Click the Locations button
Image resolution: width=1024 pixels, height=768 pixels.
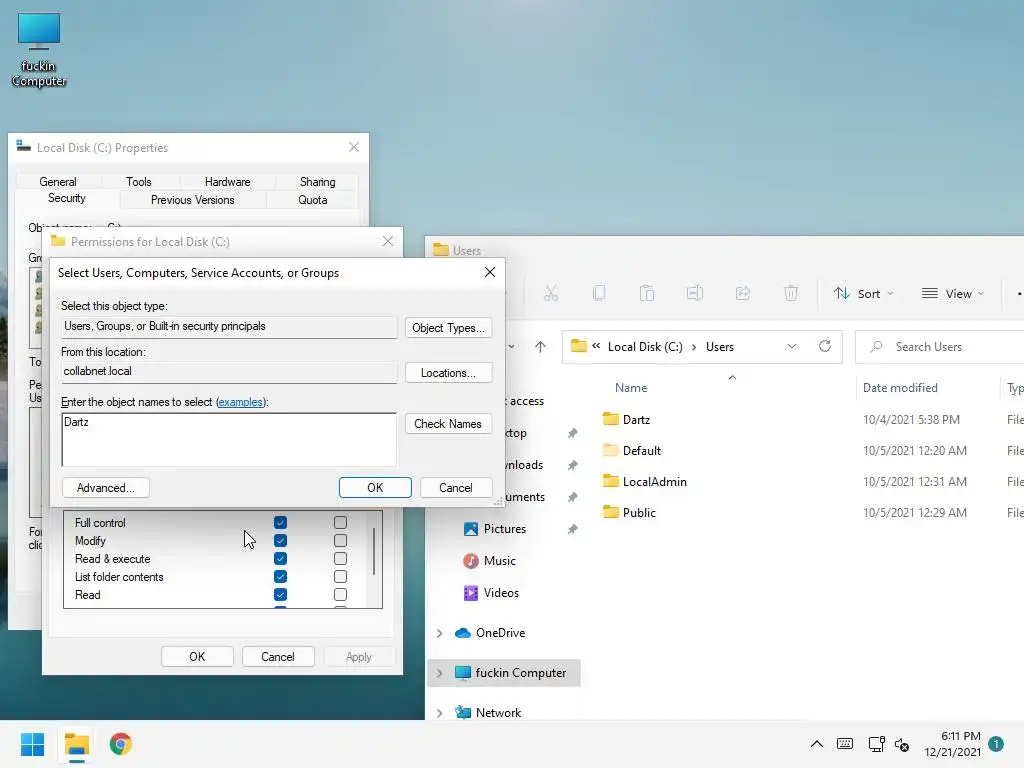point(449,373)
